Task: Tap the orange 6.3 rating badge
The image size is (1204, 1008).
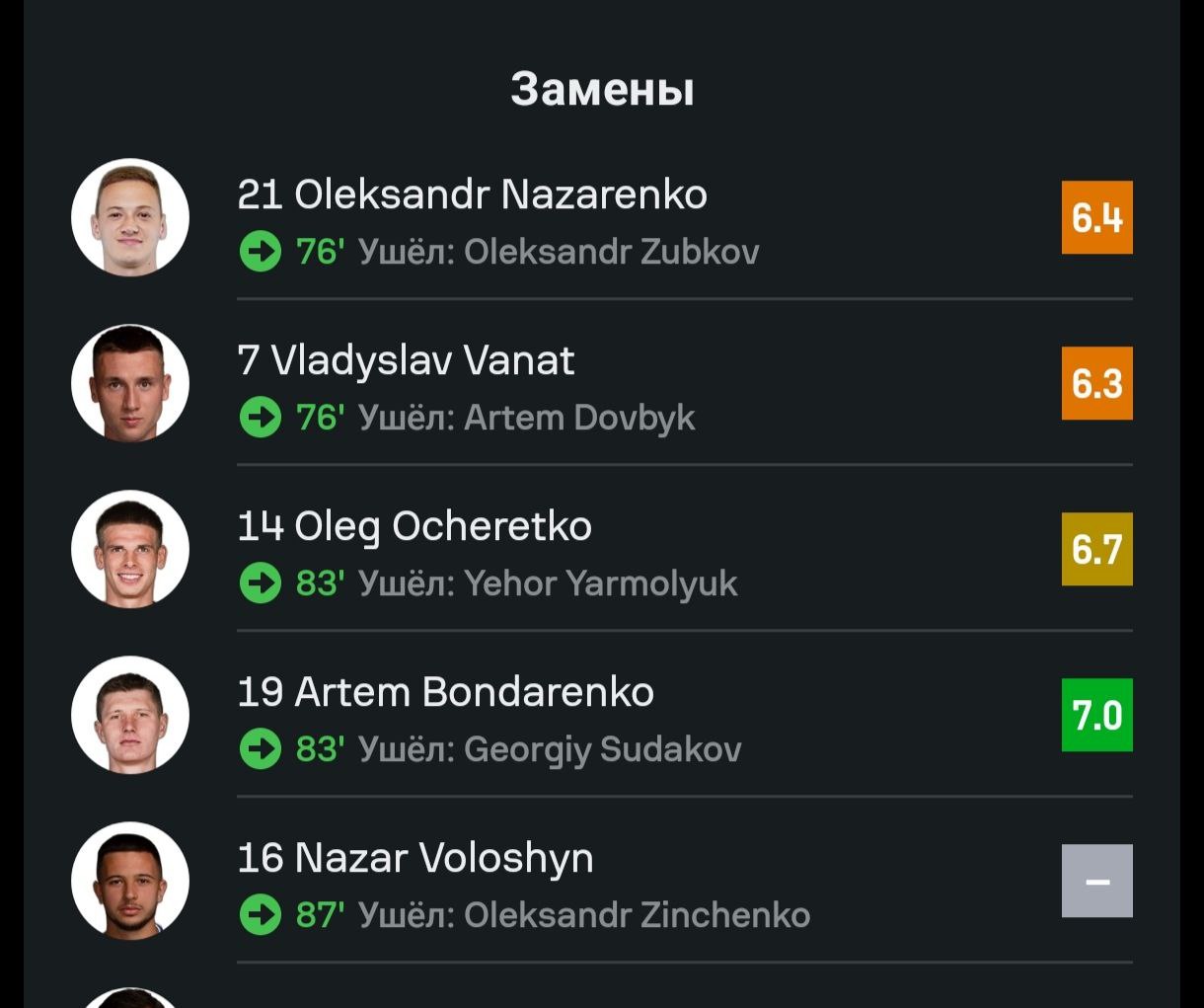Action: pos(1096,383)
